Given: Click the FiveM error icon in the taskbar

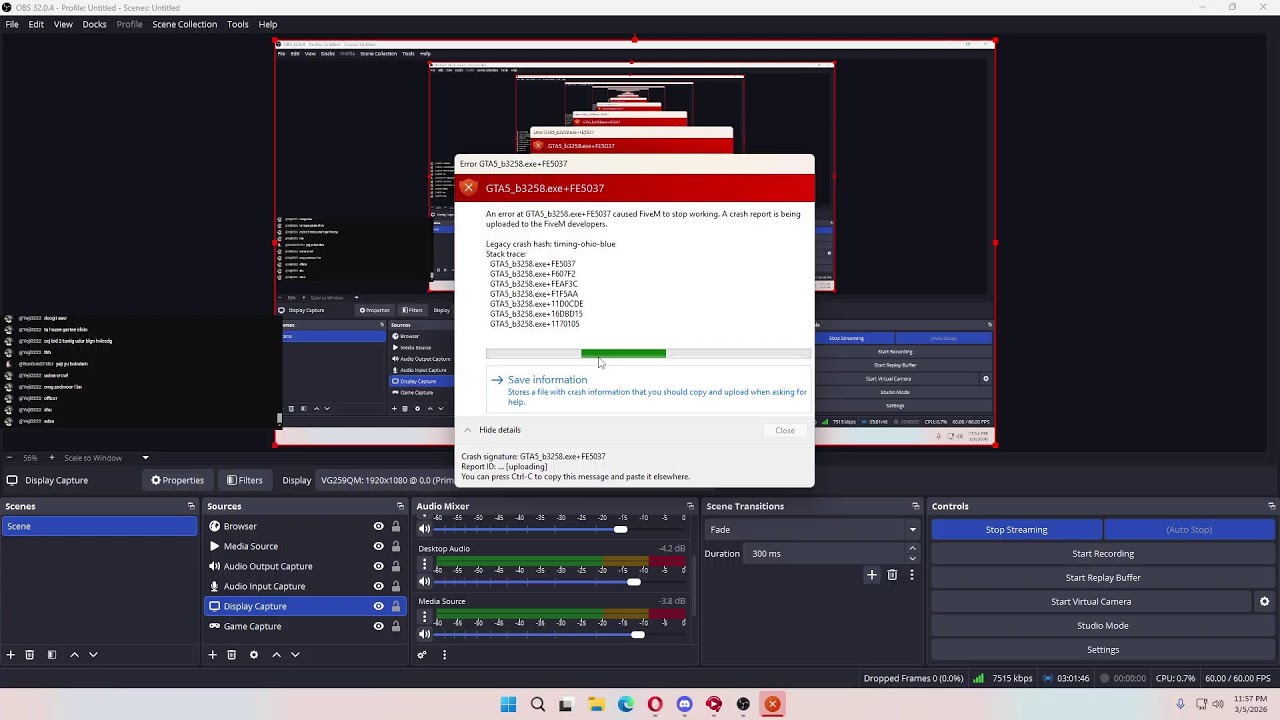Looking at the screenshot, I should click(x=772, y=704).
